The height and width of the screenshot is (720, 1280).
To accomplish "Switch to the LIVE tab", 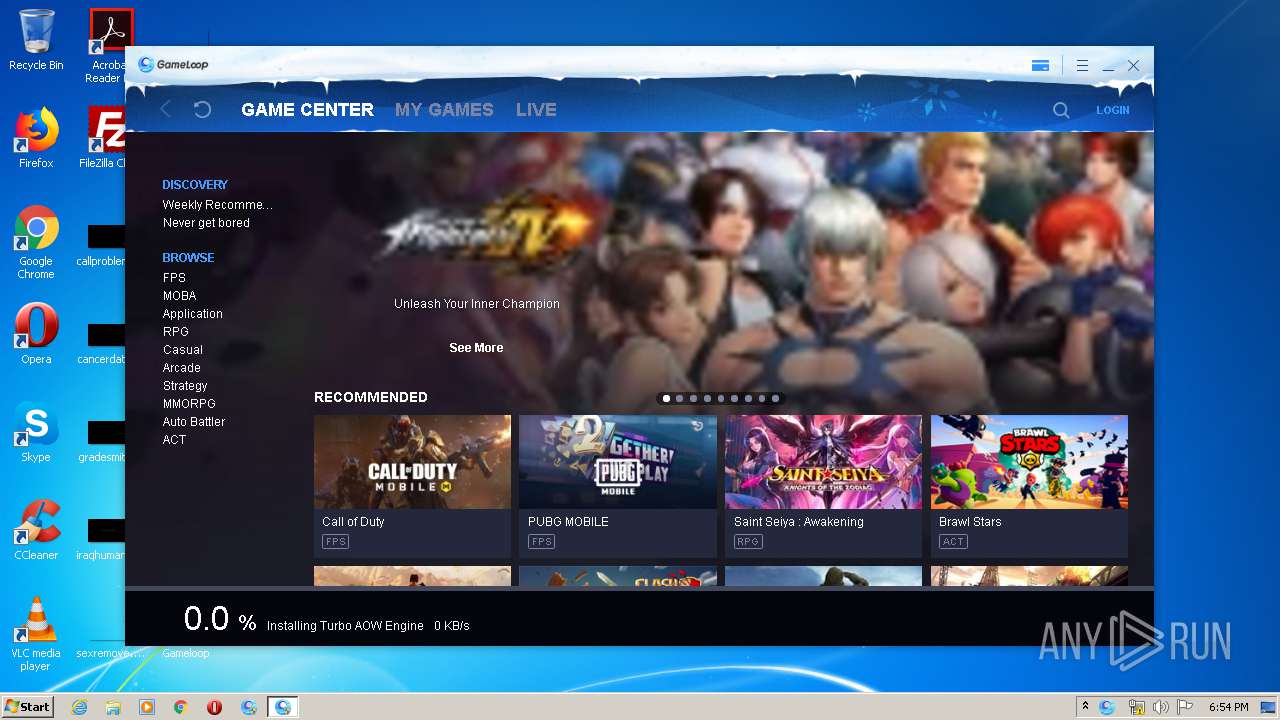I will tap(536, 110).
